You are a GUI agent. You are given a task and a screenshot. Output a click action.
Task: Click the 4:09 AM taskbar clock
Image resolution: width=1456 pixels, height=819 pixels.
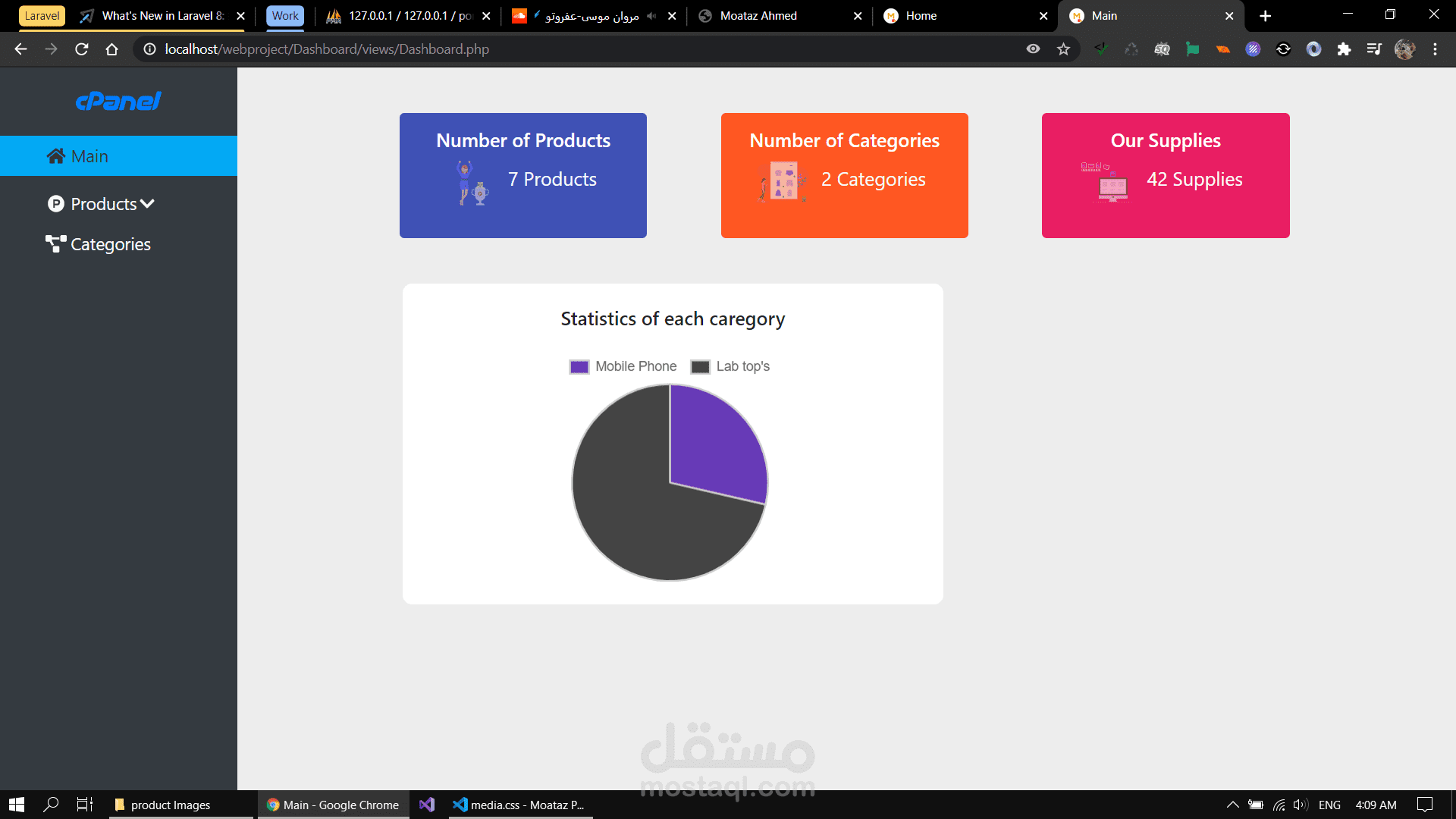click(1376, 805)
